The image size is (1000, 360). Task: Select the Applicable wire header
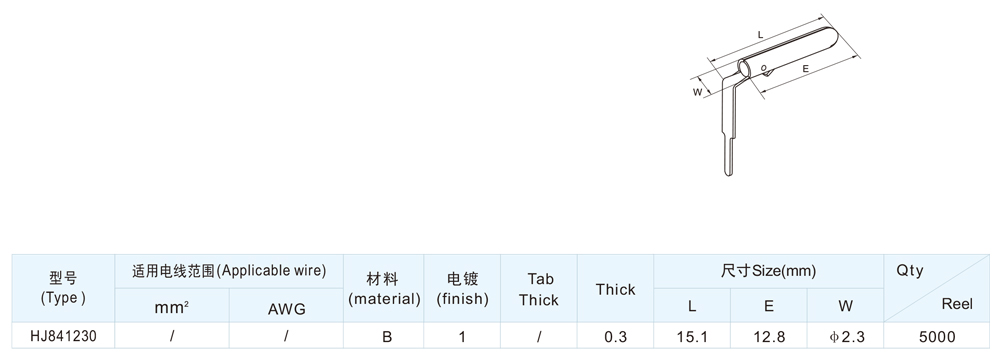pyautogui.click(x=229, y=271)
